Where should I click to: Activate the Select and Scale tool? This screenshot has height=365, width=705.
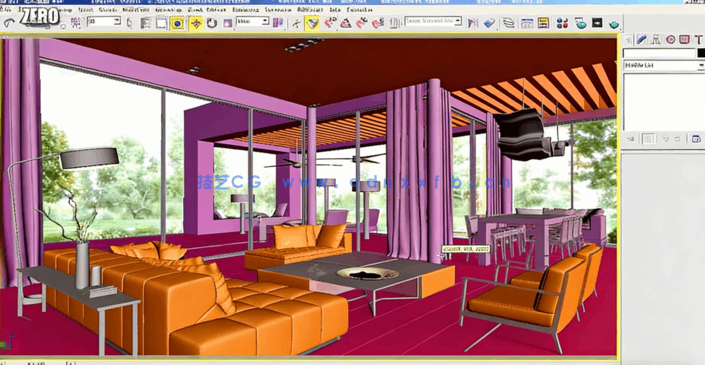(228, 23)
